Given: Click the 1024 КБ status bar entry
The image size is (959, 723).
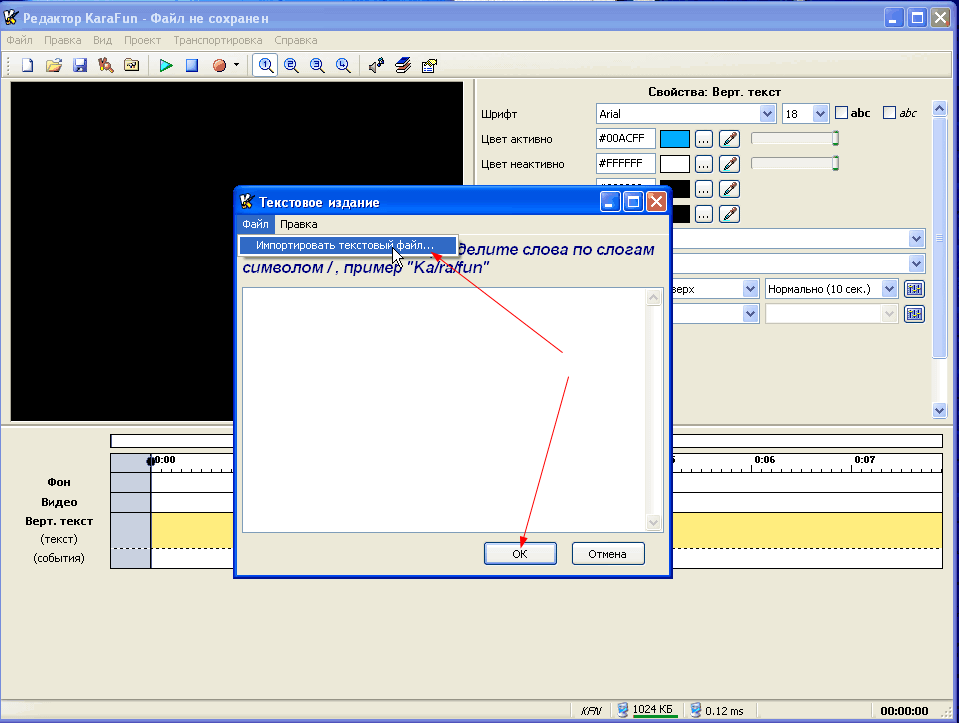Looking at the screenshot, I should point(646,710).
